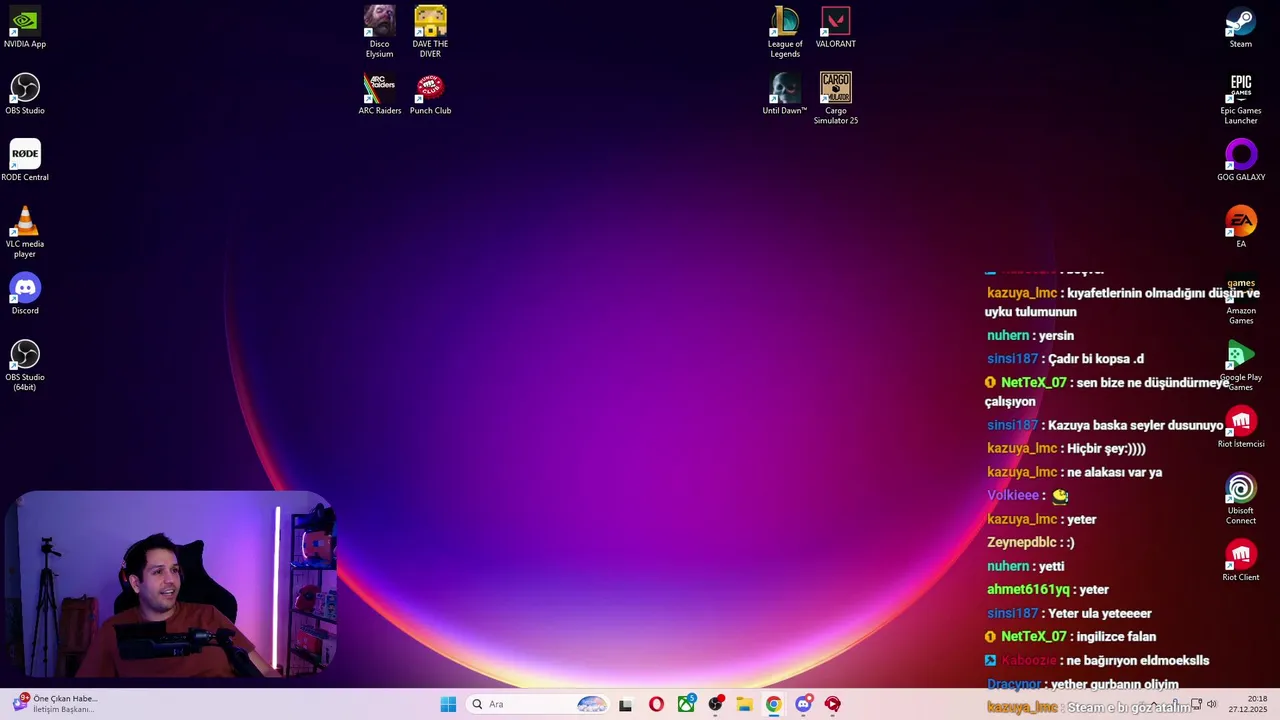Image resolution: width=1280 pixels, height=720 pixels.
Task: Select the Cargo Simulator 25 icon
Action: (835, 98)
